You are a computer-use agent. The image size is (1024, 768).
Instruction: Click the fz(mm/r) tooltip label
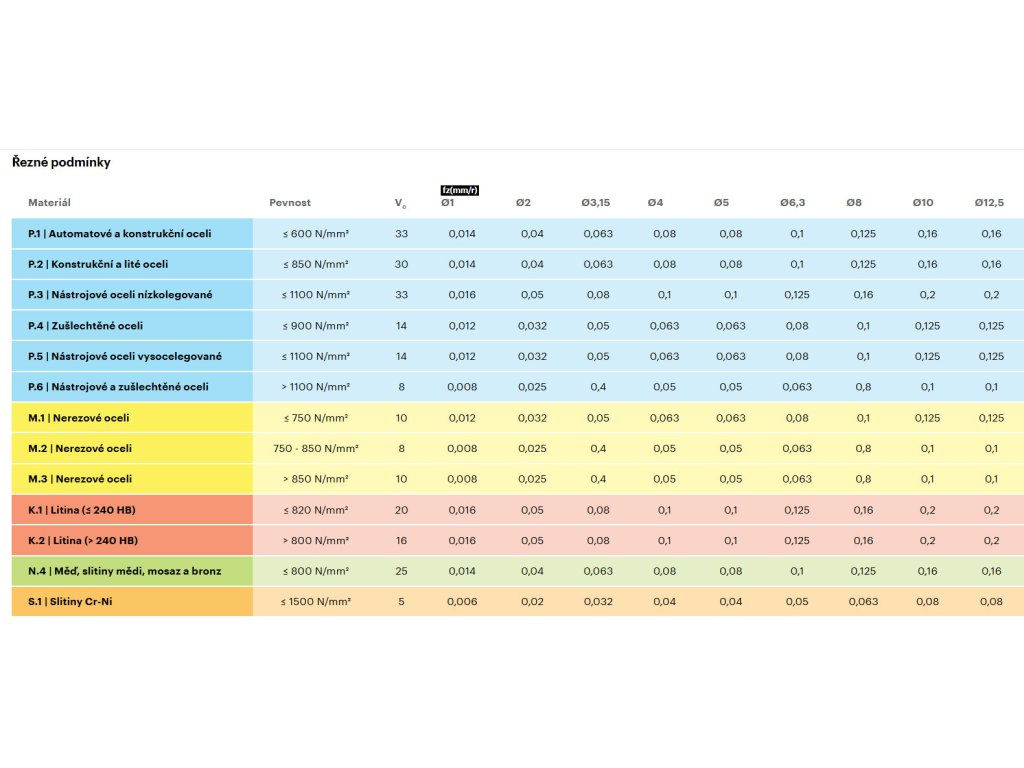click(460, 190)
